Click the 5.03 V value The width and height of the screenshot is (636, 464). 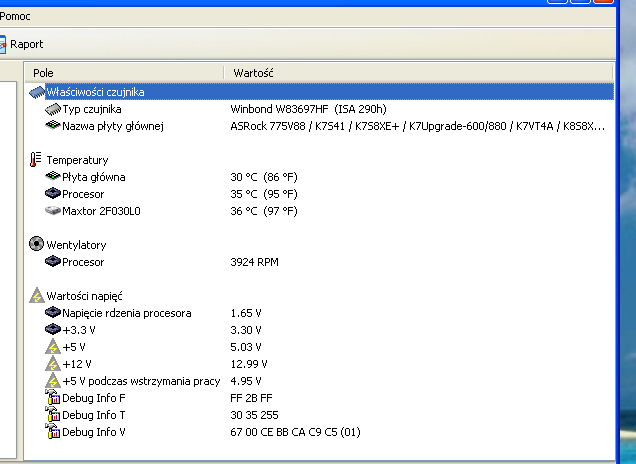tap(246, 347)
